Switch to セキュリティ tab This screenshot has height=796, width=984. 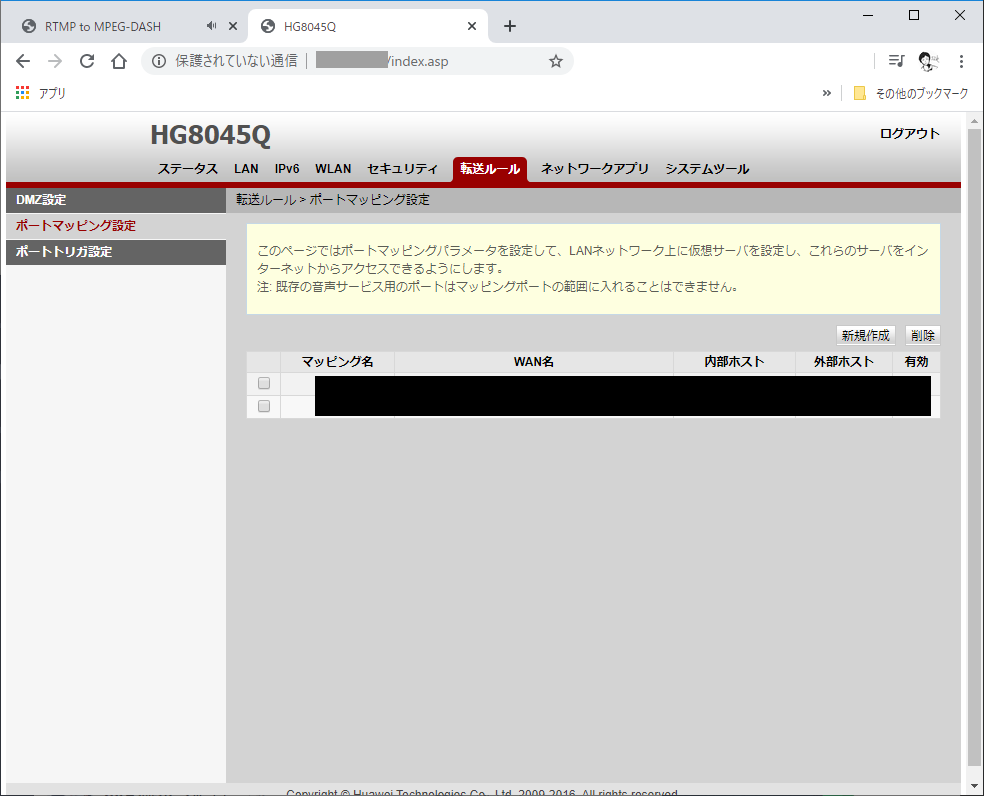(402, 169)
